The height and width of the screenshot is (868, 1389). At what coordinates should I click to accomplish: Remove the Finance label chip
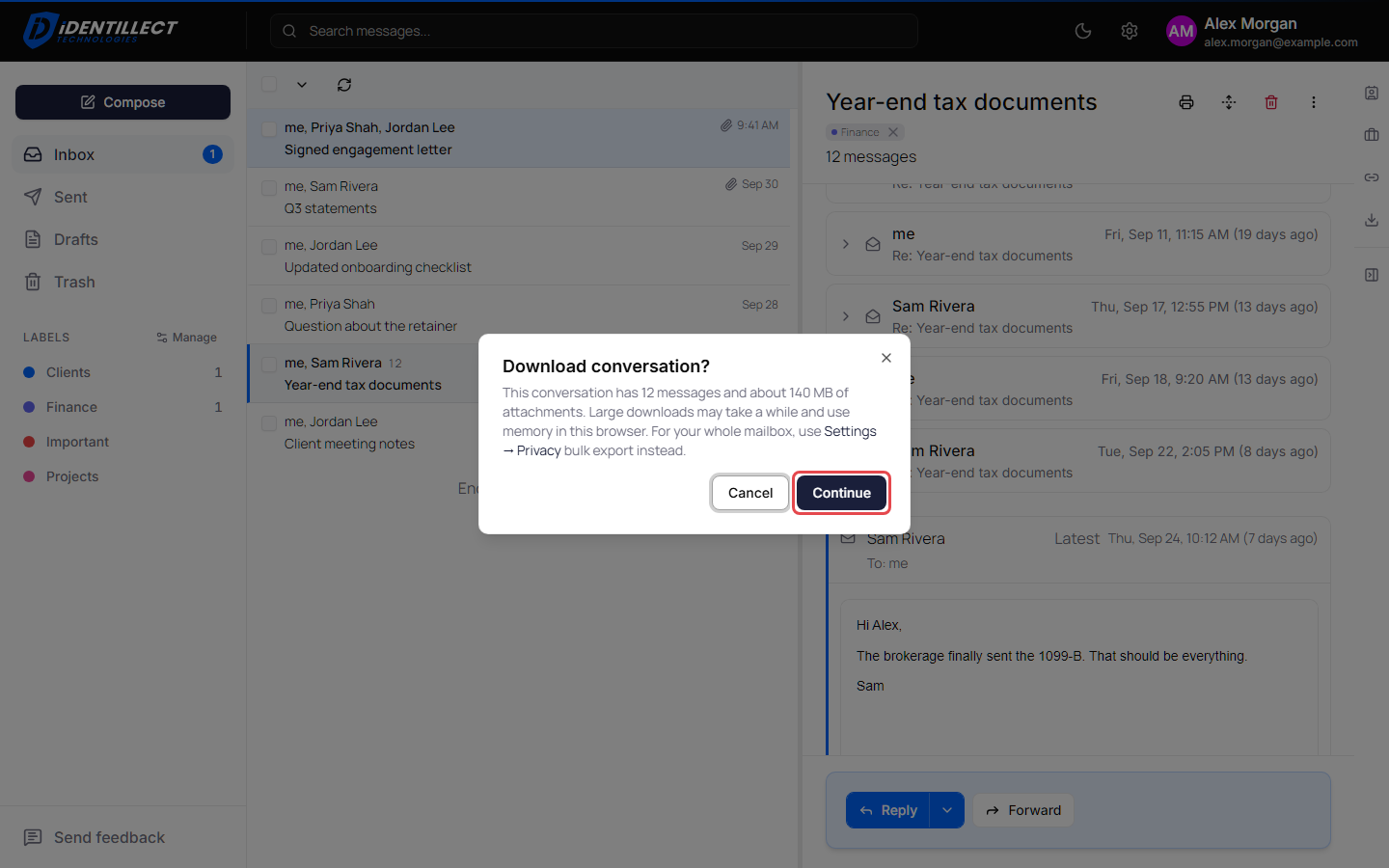(893, 132)
